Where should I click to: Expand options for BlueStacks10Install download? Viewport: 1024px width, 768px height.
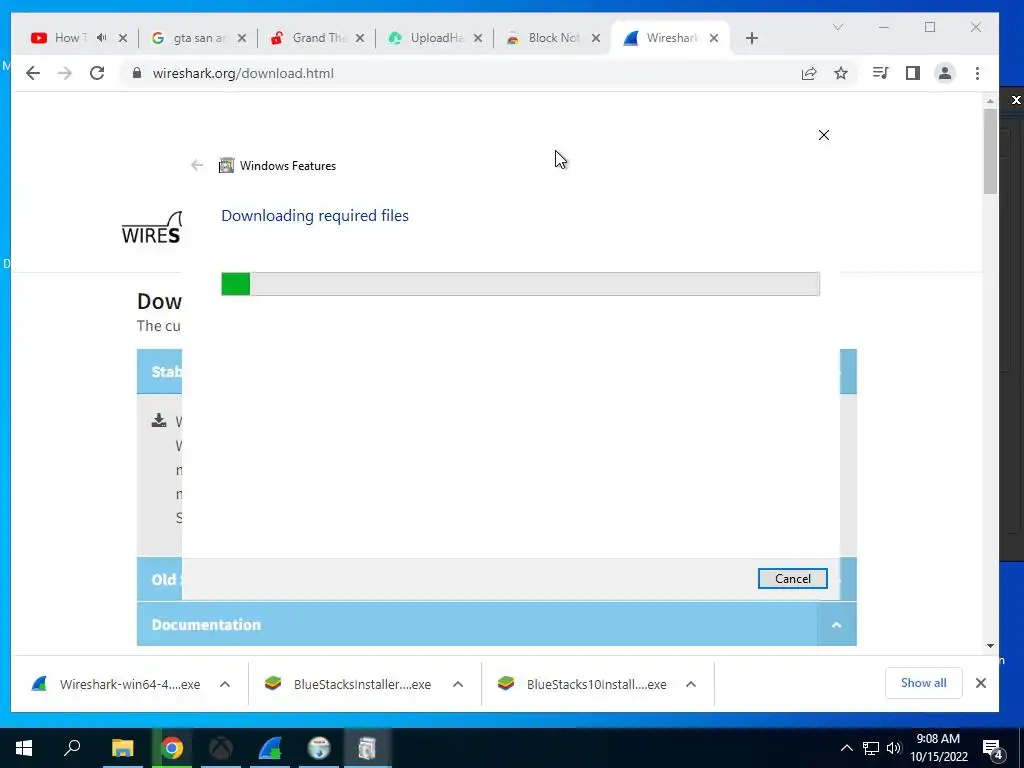coord(691,684)
